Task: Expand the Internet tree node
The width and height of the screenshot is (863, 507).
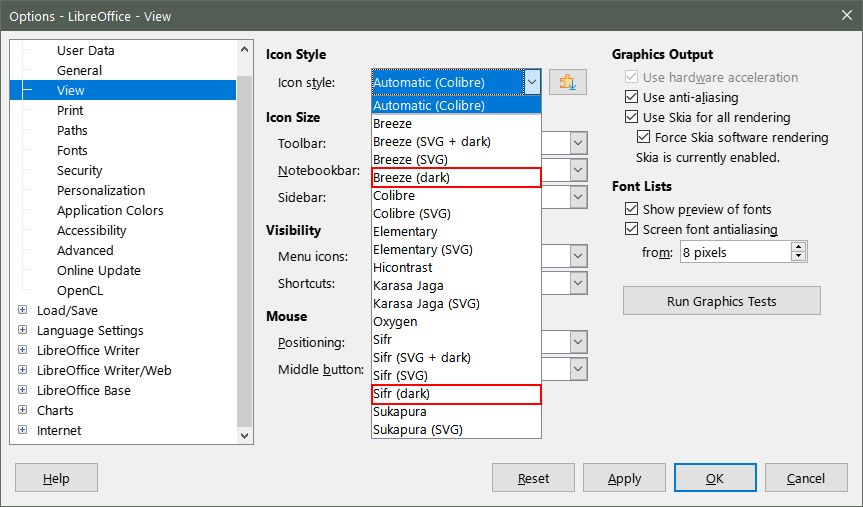Action: pyautogui.click(x=23, y=430)
